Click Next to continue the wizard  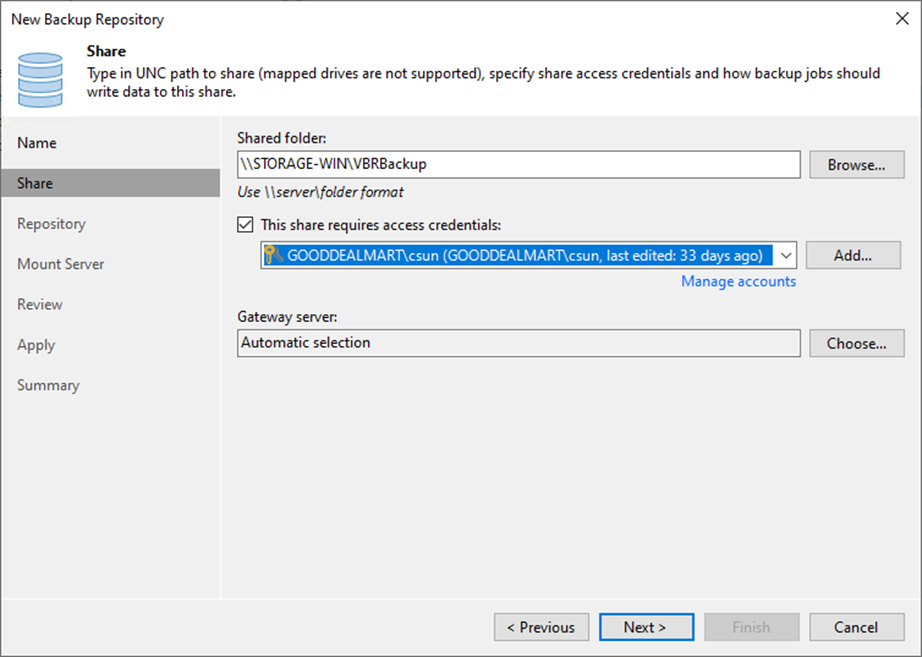[646, 627]
